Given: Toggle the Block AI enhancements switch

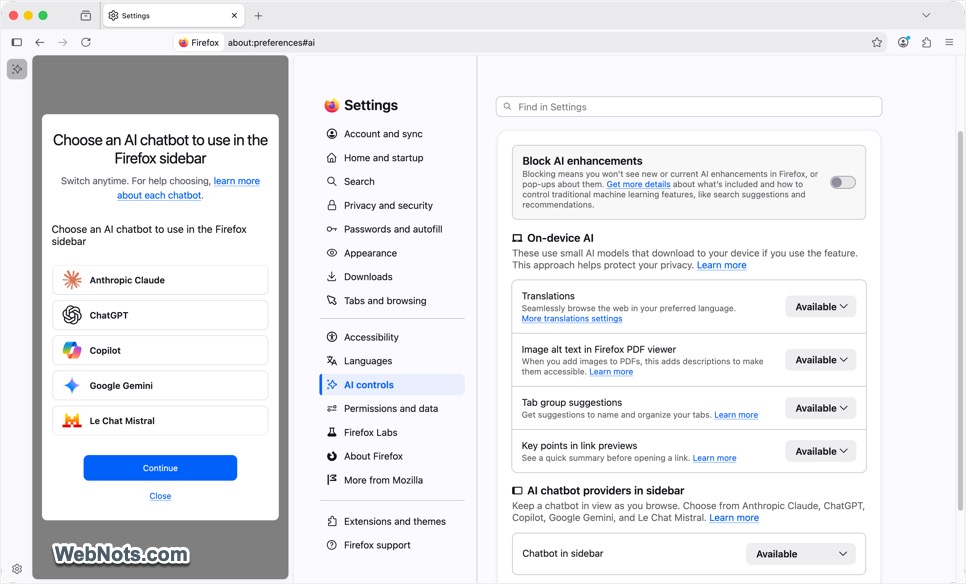Looking at the screenshot, I should click(x=843, y=182).
